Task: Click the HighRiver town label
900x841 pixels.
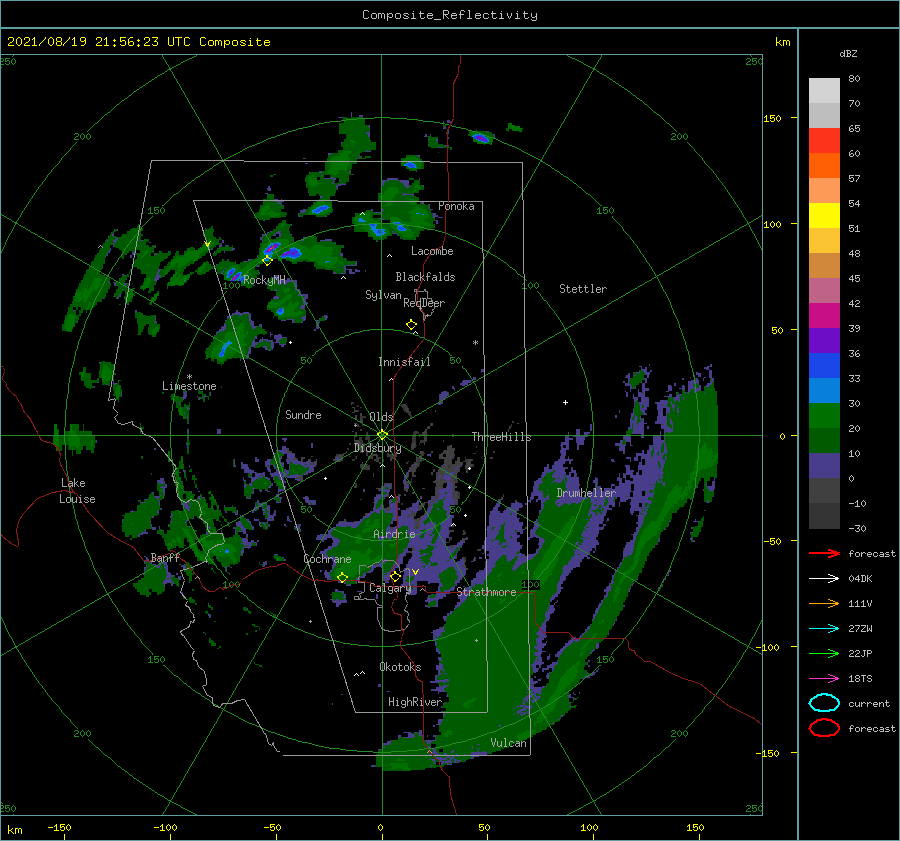Action: pyautogui.click(x=415, y=702)
